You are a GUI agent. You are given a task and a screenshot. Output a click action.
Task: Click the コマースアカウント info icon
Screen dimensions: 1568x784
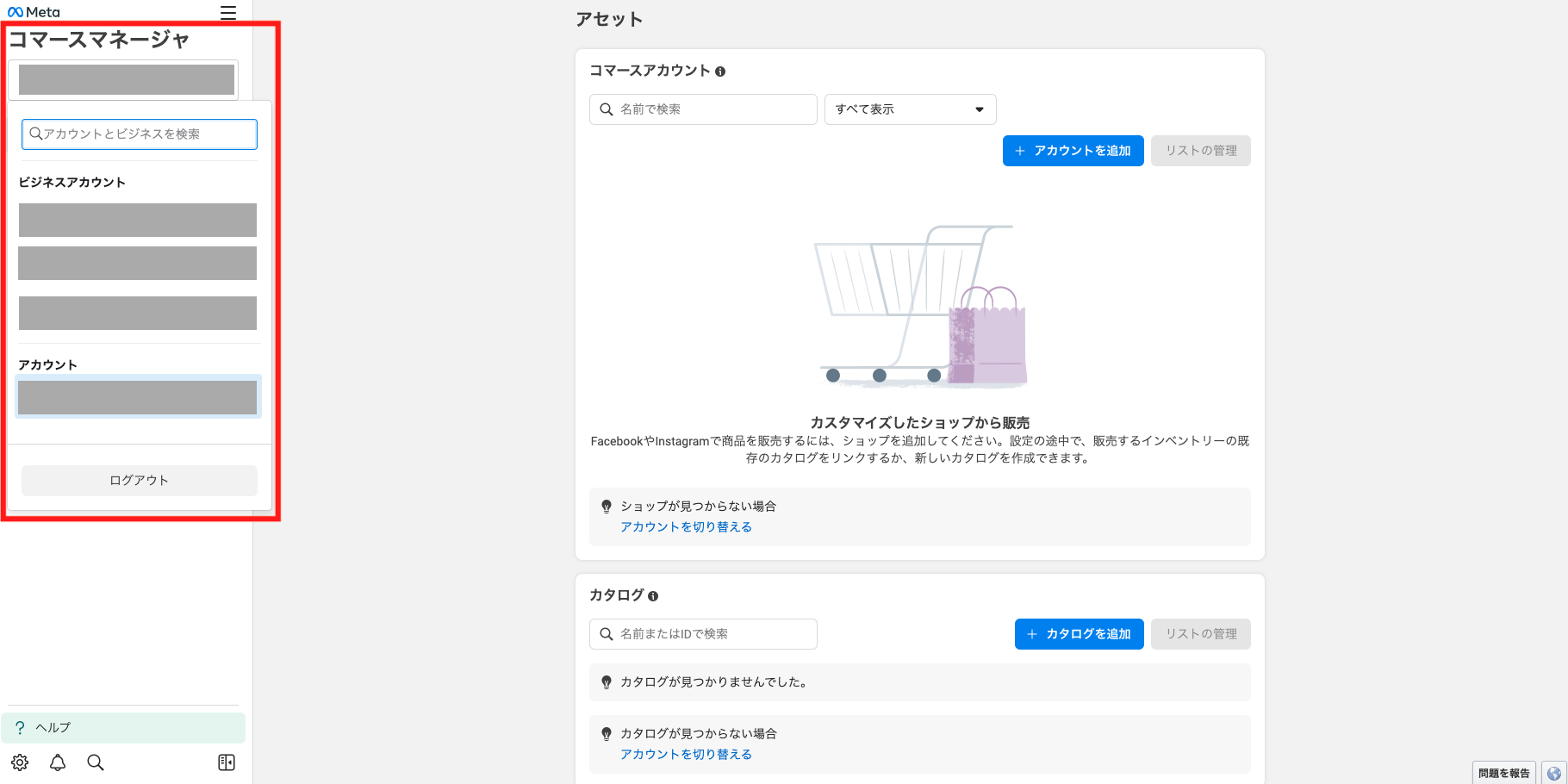tap(720, 72)
